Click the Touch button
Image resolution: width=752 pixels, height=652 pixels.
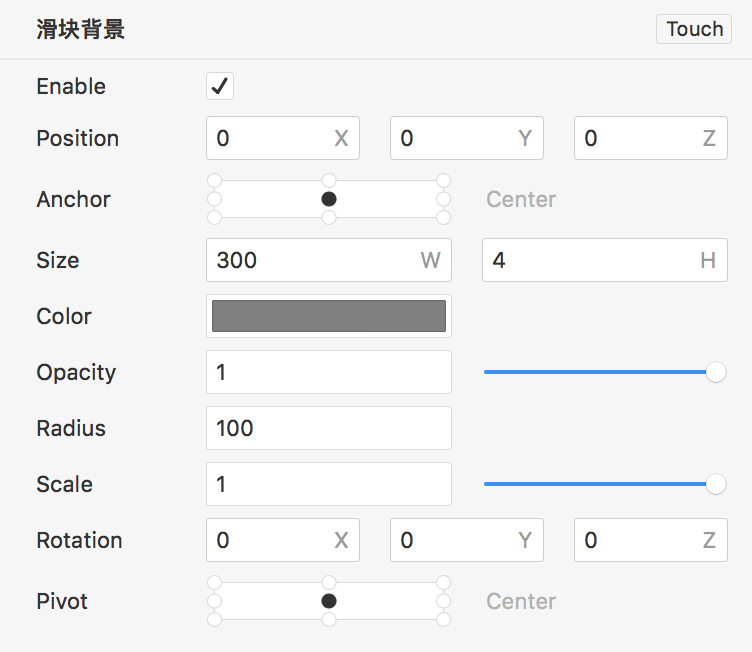tap(694, 29)
